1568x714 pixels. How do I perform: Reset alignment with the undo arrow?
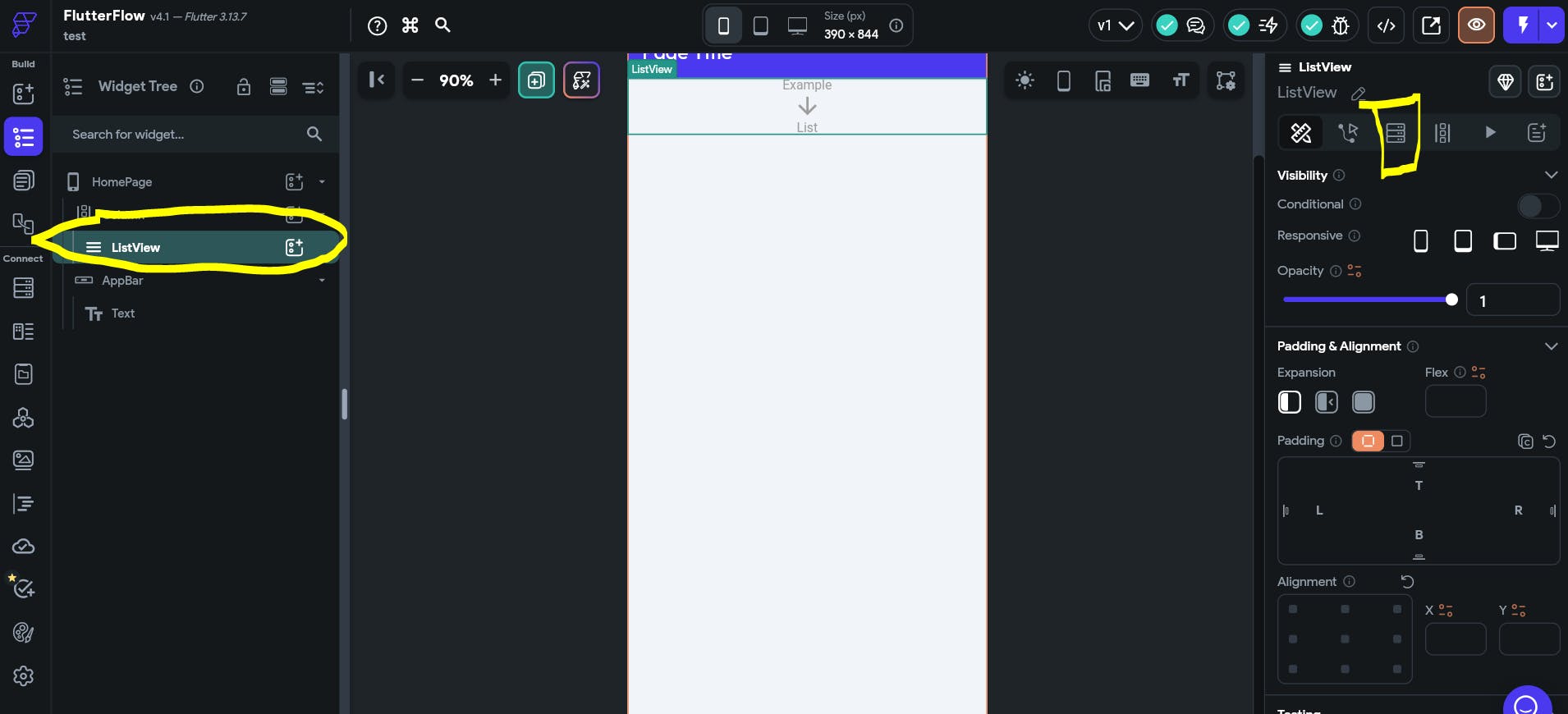1407,582
